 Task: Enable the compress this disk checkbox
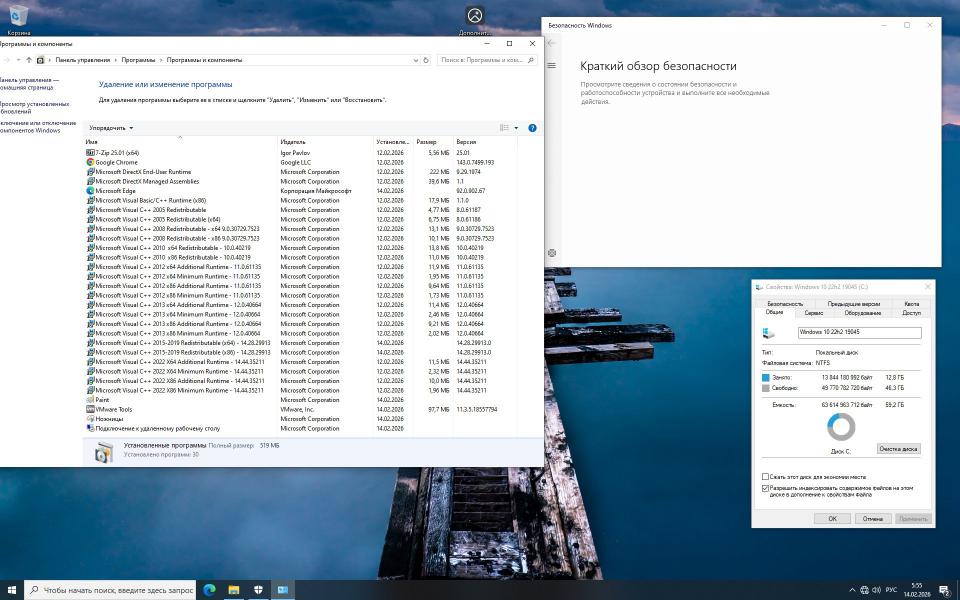(x=766, y=477)
